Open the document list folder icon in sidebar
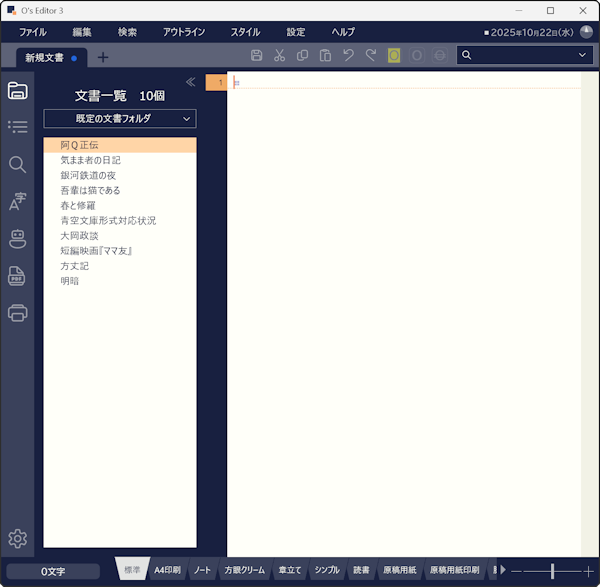 tap(17, 91)
